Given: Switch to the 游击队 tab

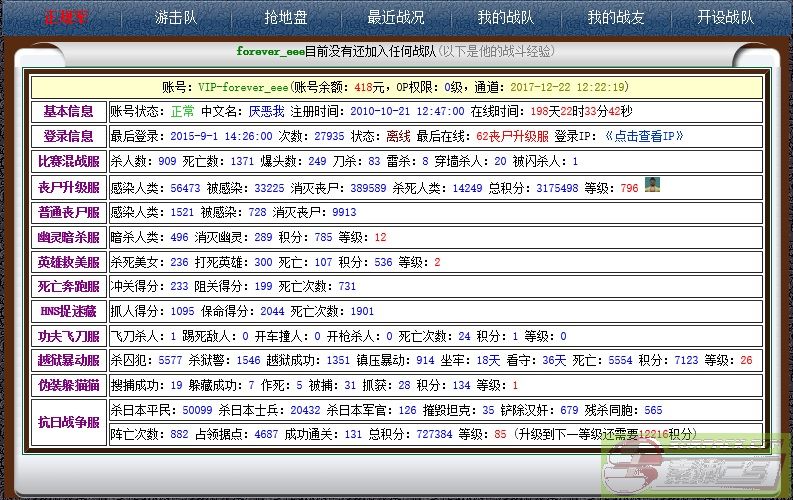Looking at the screenshot, I should [176, 17].
